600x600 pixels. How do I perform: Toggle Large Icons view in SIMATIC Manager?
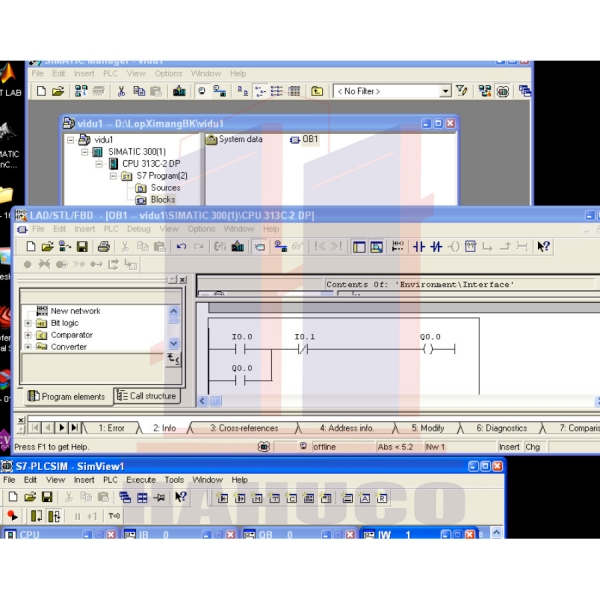(243, 91)
